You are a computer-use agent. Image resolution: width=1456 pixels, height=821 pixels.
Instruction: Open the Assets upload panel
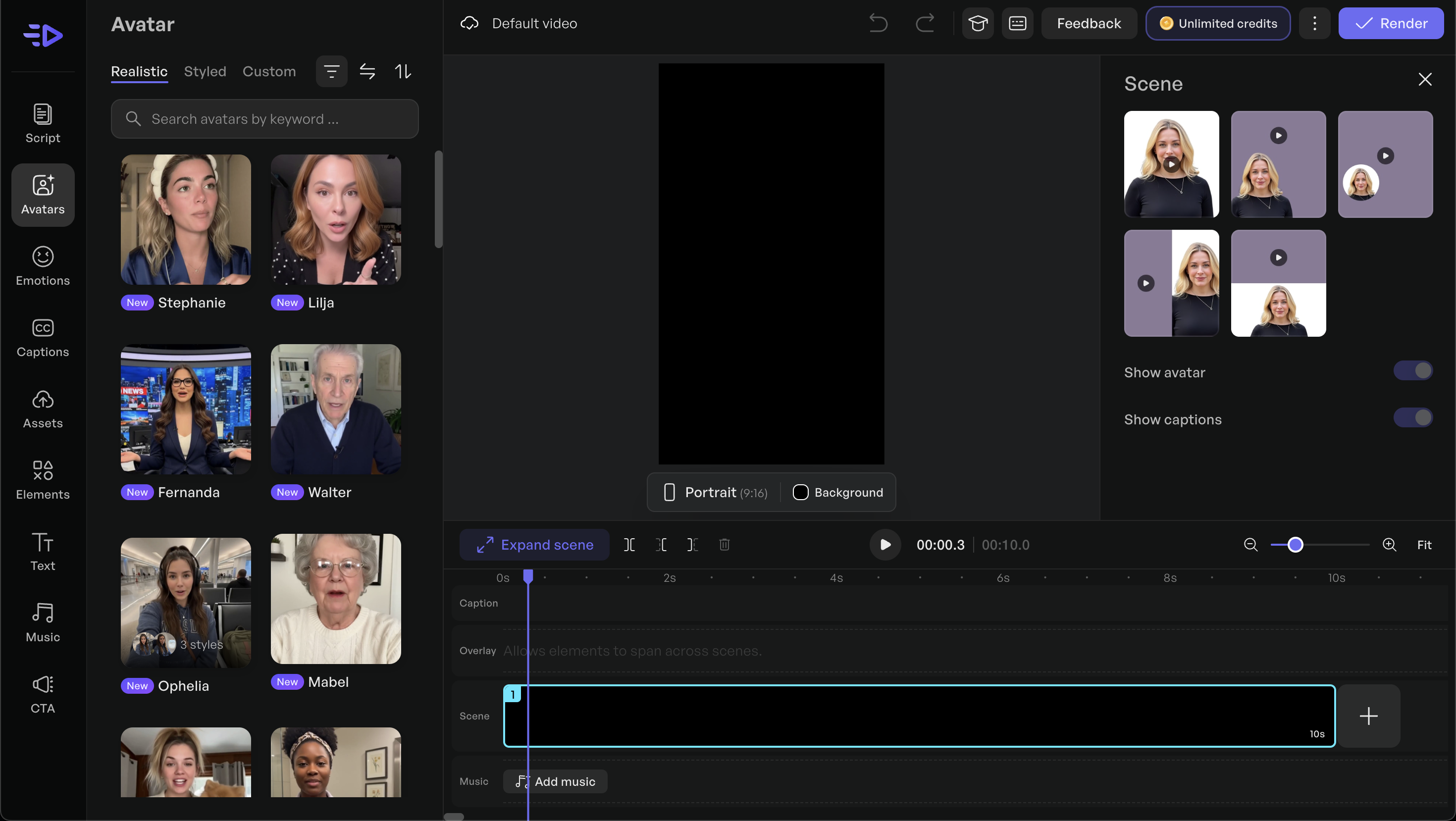[x=43, y=409]
